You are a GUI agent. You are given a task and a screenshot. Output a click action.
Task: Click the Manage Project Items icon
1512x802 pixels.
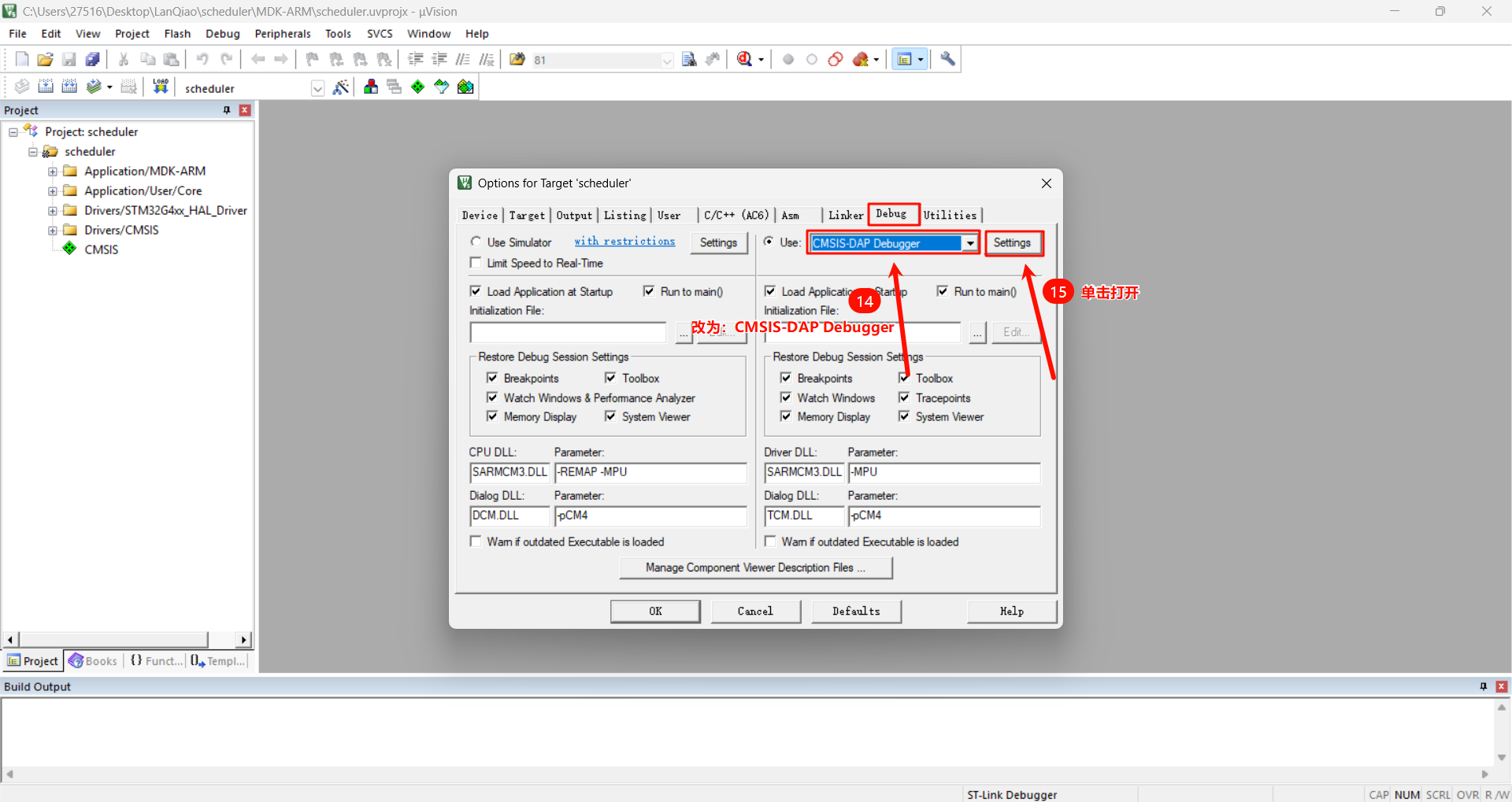[x=371, y=87]
